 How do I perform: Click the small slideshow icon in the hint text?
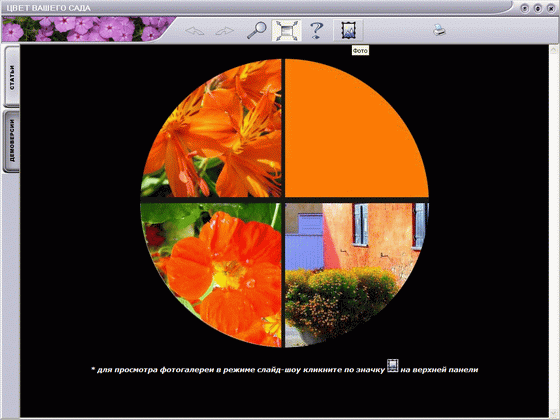tap(392, 366)
